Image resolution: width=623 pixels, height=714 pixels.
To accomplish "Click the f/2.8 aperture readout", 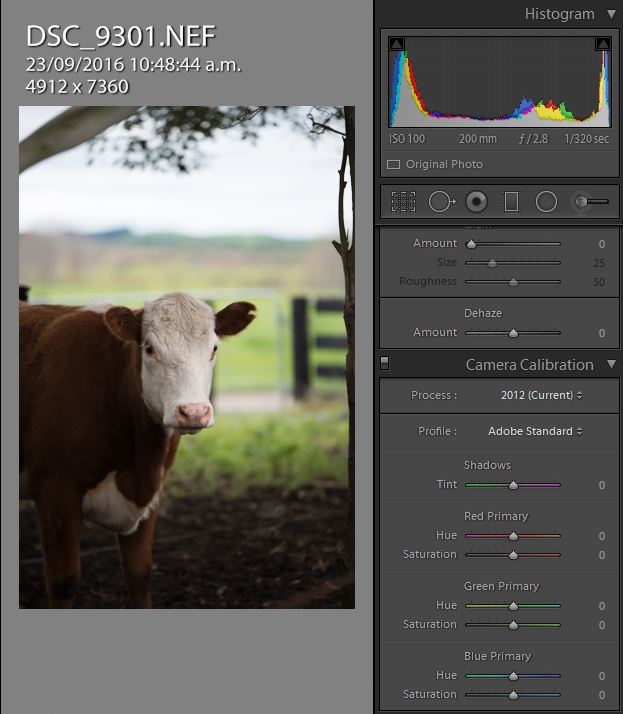I will tap(533, 139).
